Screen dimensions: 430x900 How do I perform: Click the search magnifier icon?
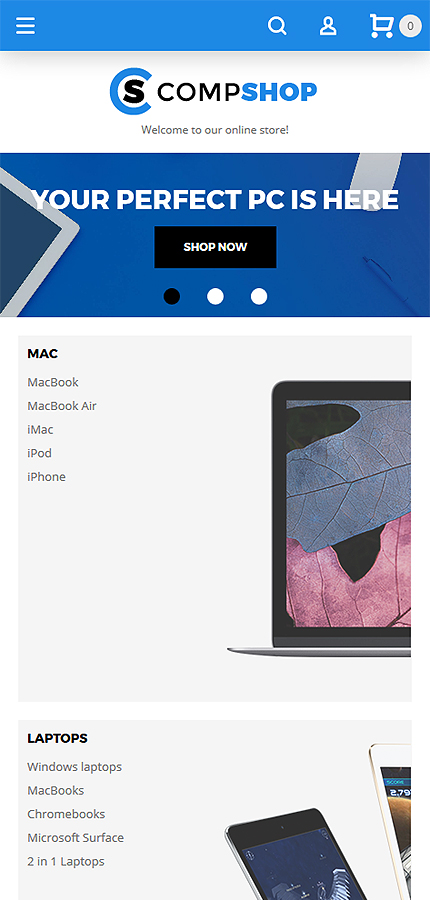click(x=277, y=26)
